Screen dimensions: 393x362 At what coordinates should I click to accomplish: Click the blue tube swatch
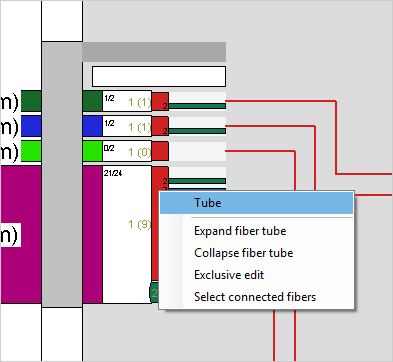coord(92,126)
